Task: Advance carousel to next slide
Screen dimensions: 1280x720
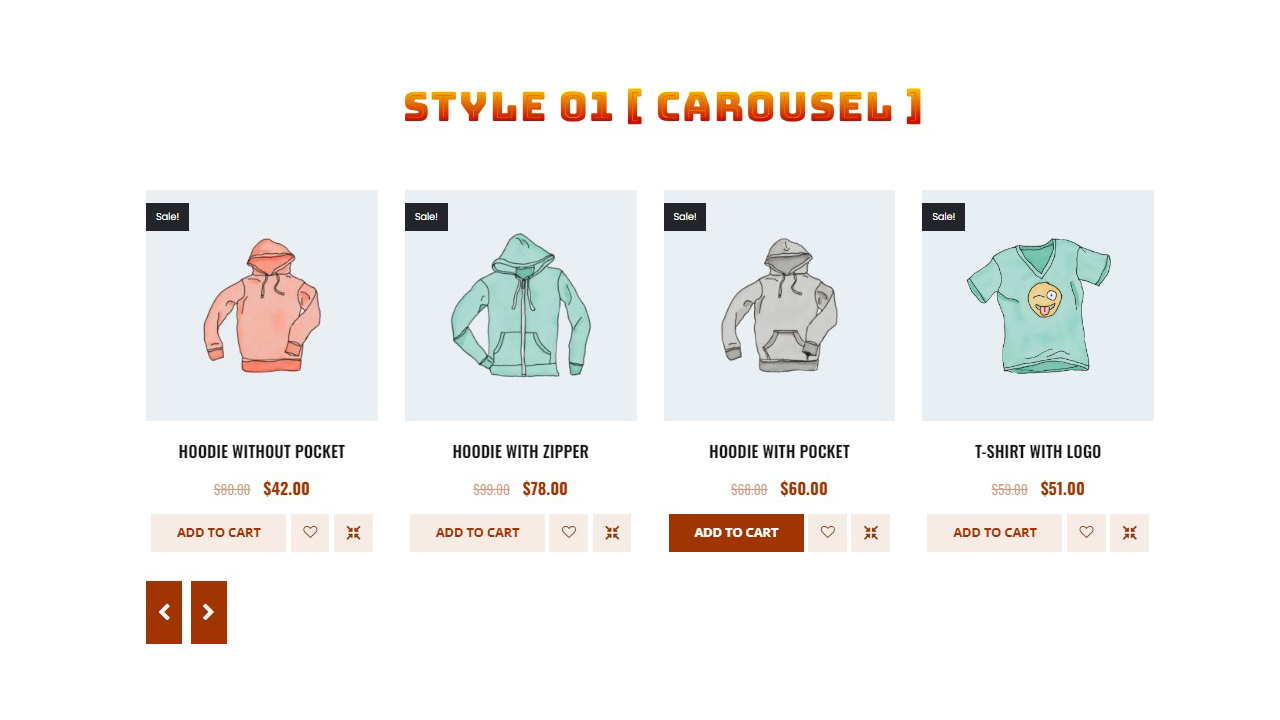Action: point(209,612)
